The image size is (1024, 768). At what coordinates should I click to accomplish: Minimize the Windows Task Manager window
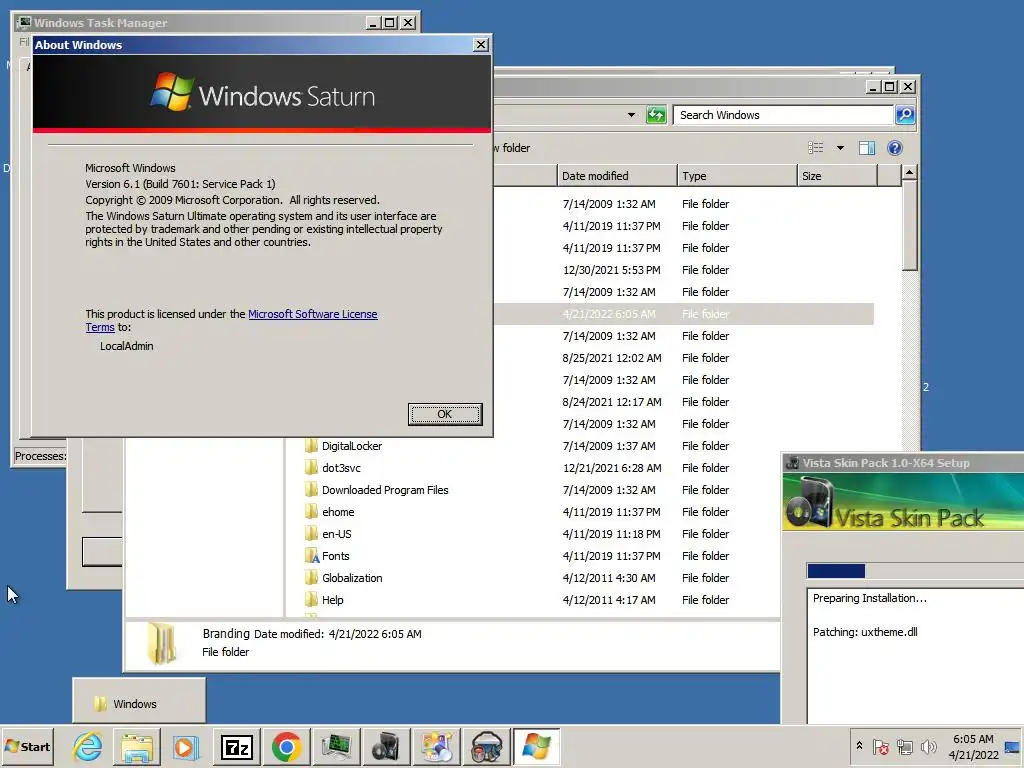click(373, 23)
